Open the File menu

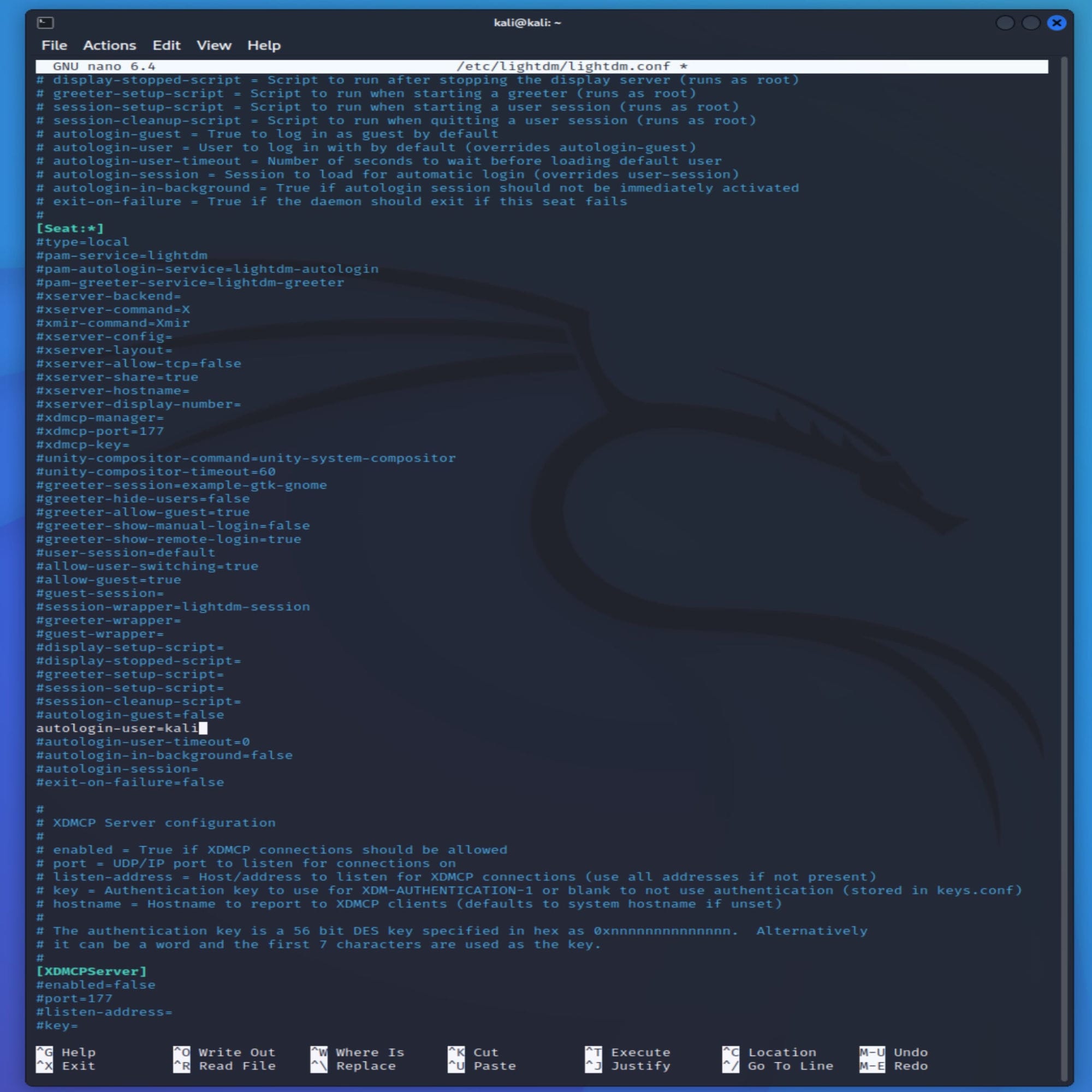click(x=54, y=45)
